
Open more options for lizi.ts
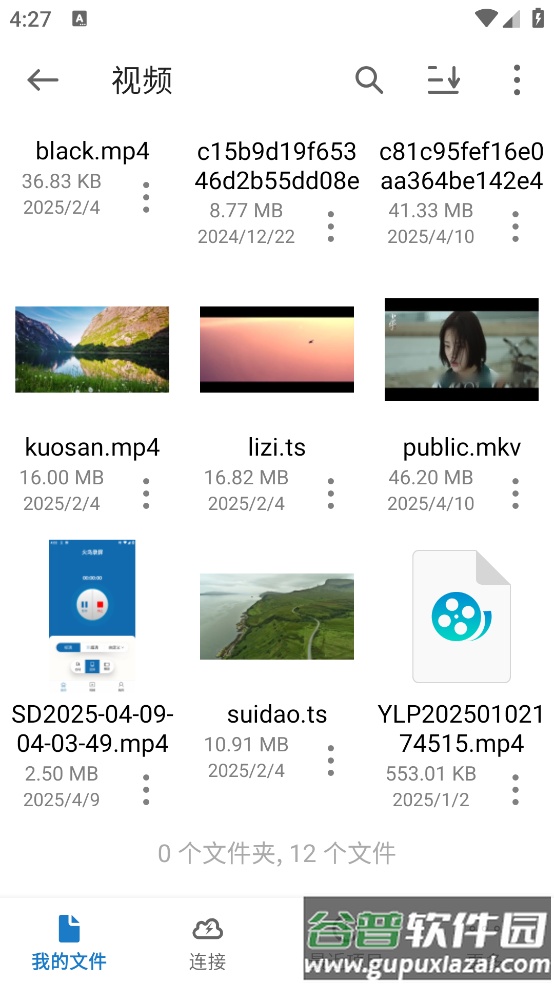(331, 493)
